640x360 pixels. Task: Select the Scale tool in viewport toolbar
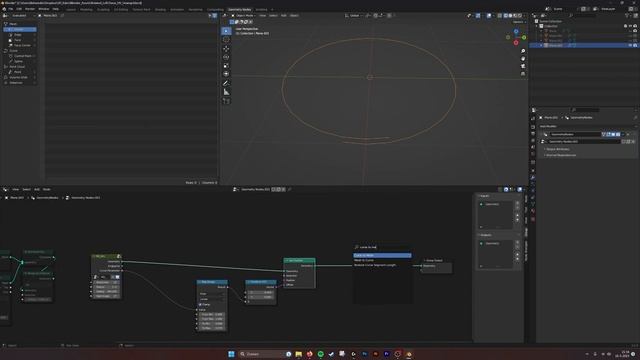coord(226,66)
